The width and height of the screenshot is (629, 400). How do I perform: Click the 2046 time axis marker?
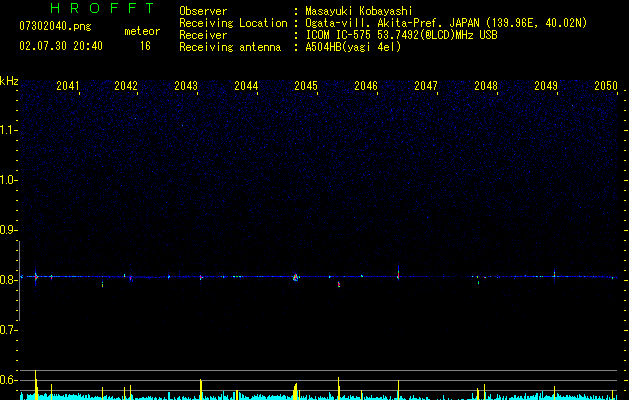(x=366, y=86)
